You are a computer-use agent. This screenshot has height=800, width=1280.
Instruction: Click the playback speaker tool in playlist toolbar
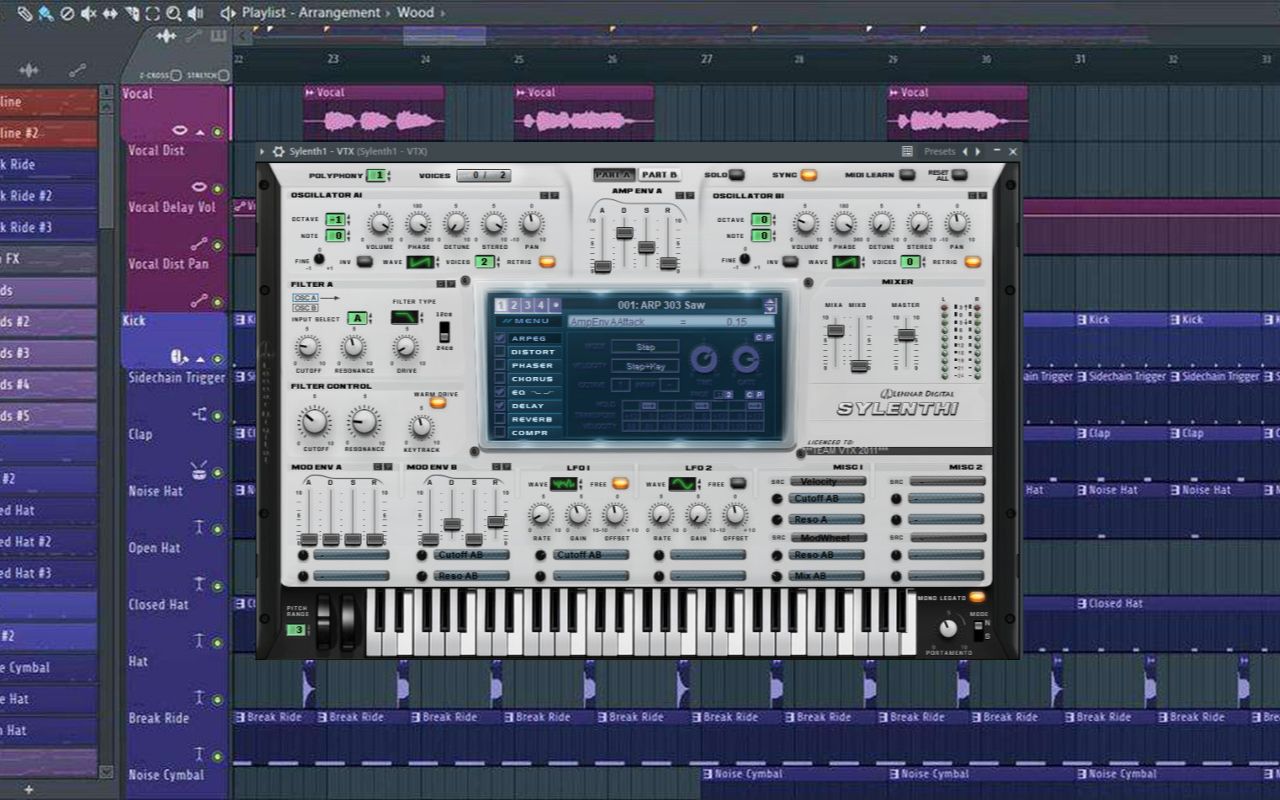196,13
